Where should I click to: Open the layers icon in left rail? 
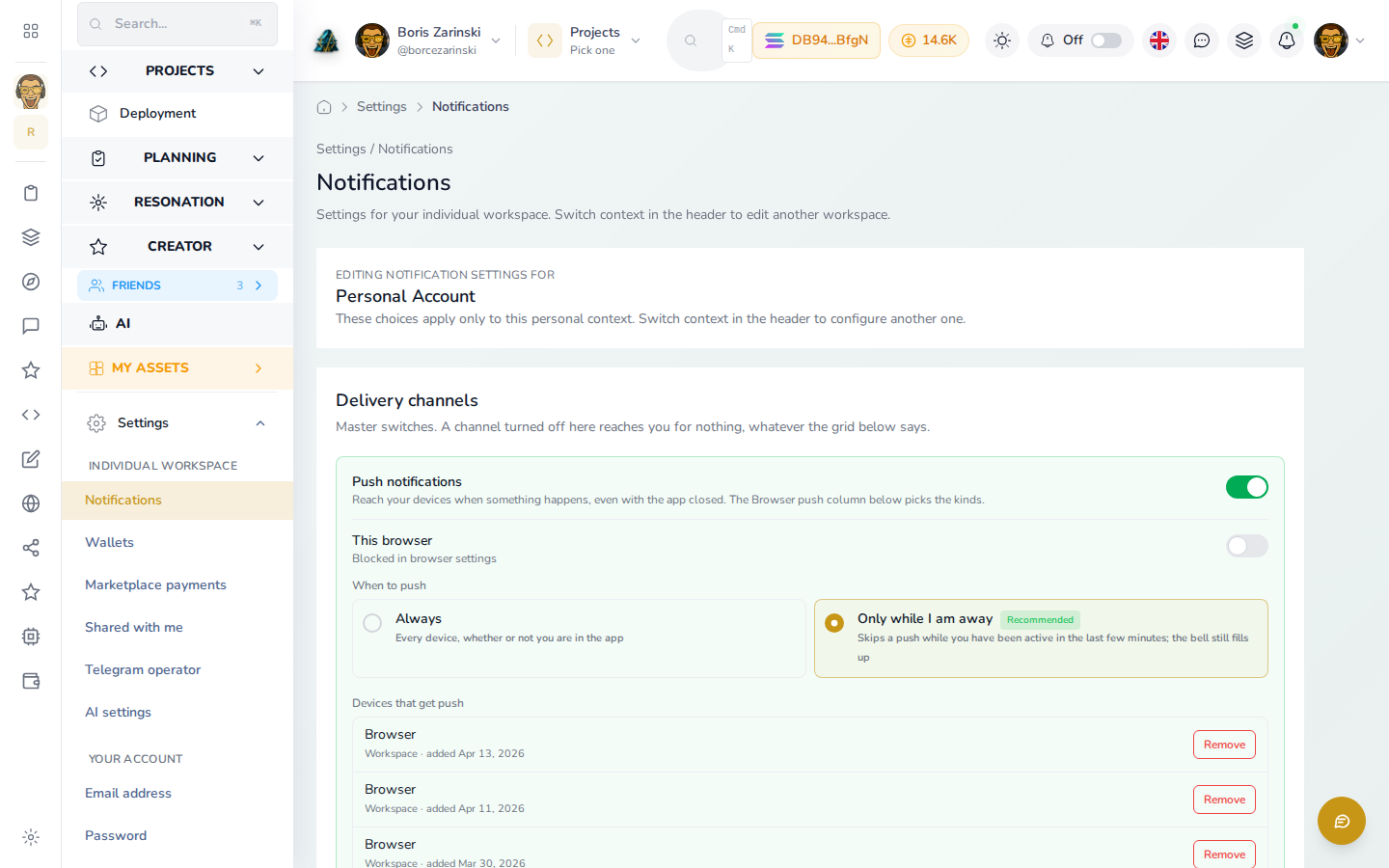click(x=31, y=237)
